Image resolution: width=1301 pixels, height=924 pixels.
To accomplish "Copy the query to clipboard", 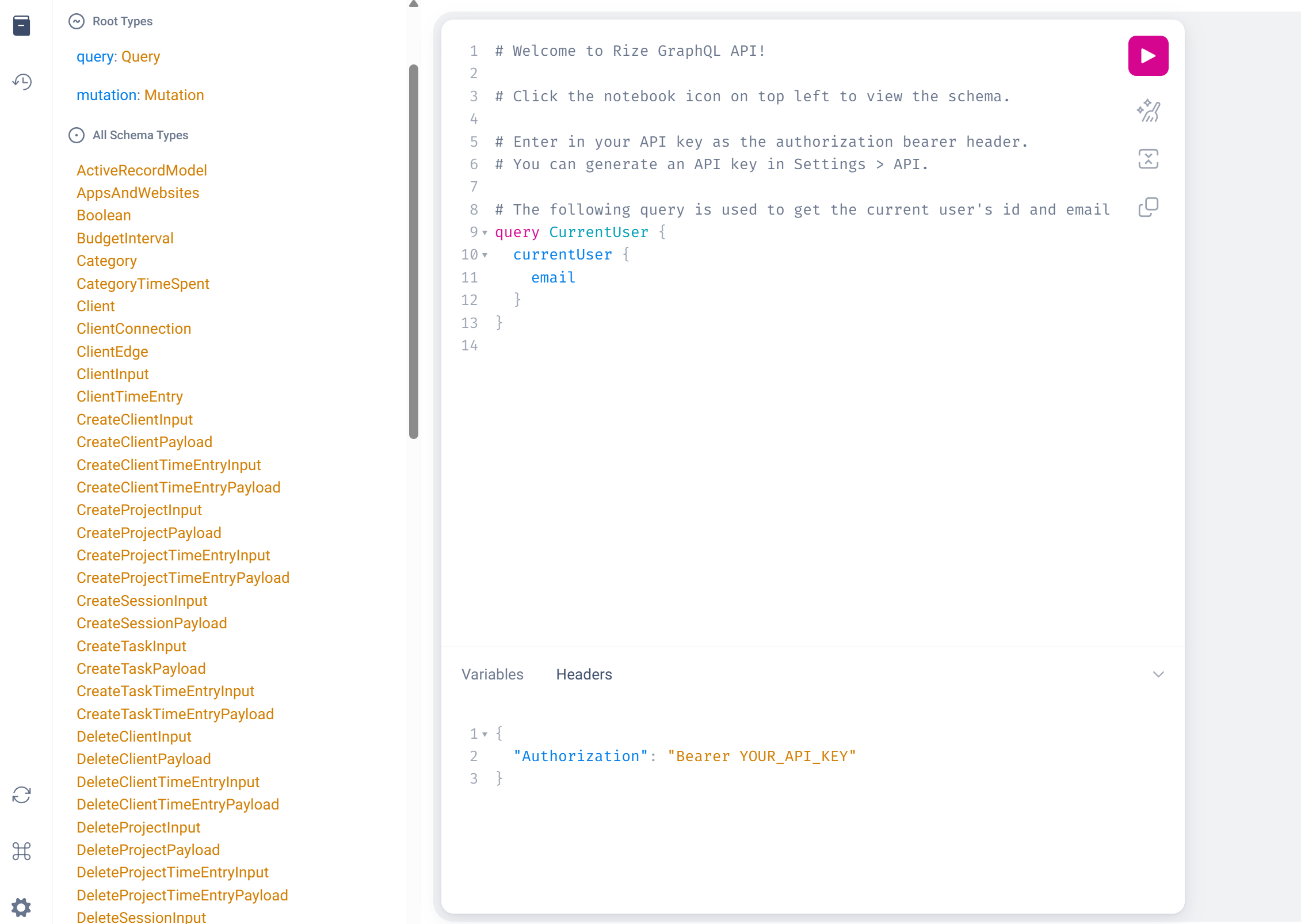I will [1148, 207].
